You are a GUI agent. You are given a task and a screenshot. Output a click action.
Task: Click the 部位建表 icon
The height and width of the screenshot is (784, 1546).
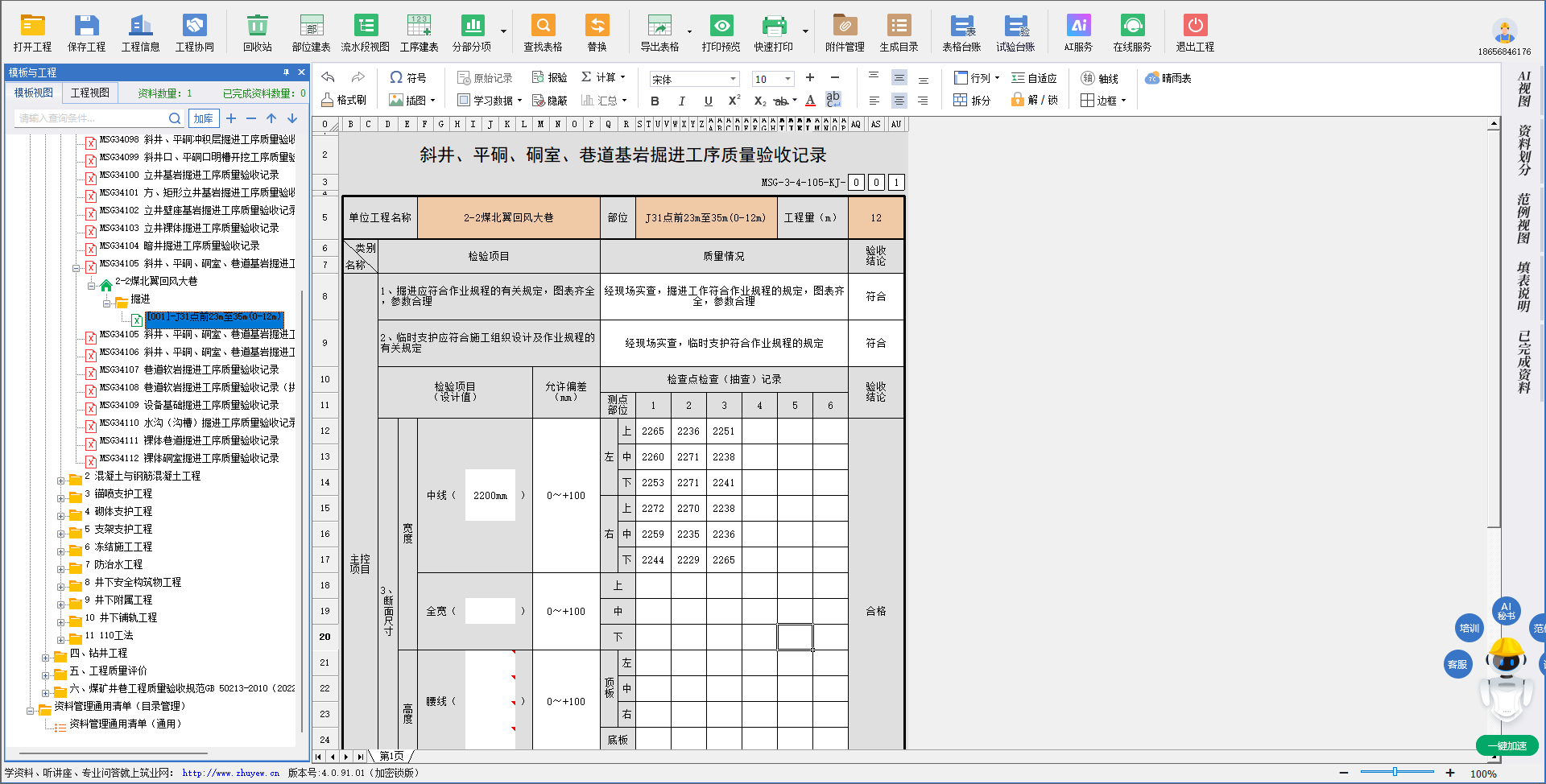pyautogui.click(x=312, y=33)
